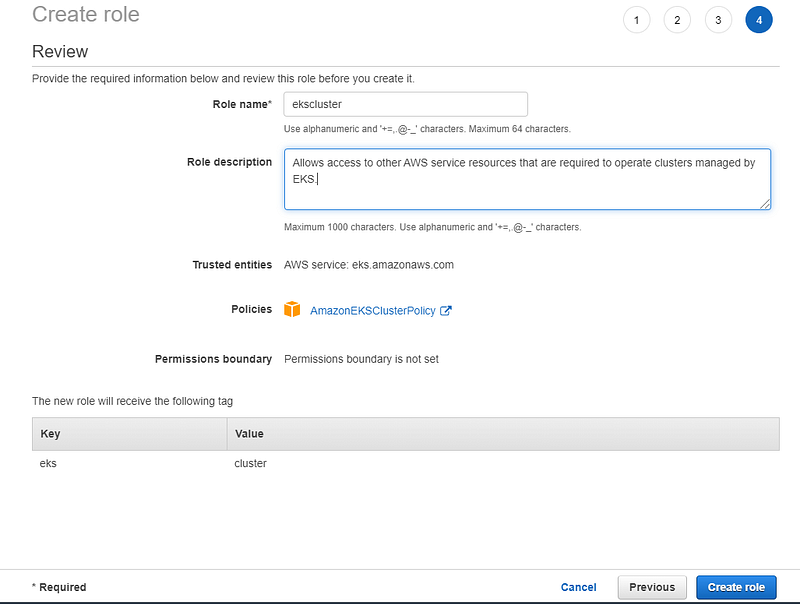This screenshot has height=604, width=800.
Task: Select the active step 4 circle
Action: tap(759, 20)
